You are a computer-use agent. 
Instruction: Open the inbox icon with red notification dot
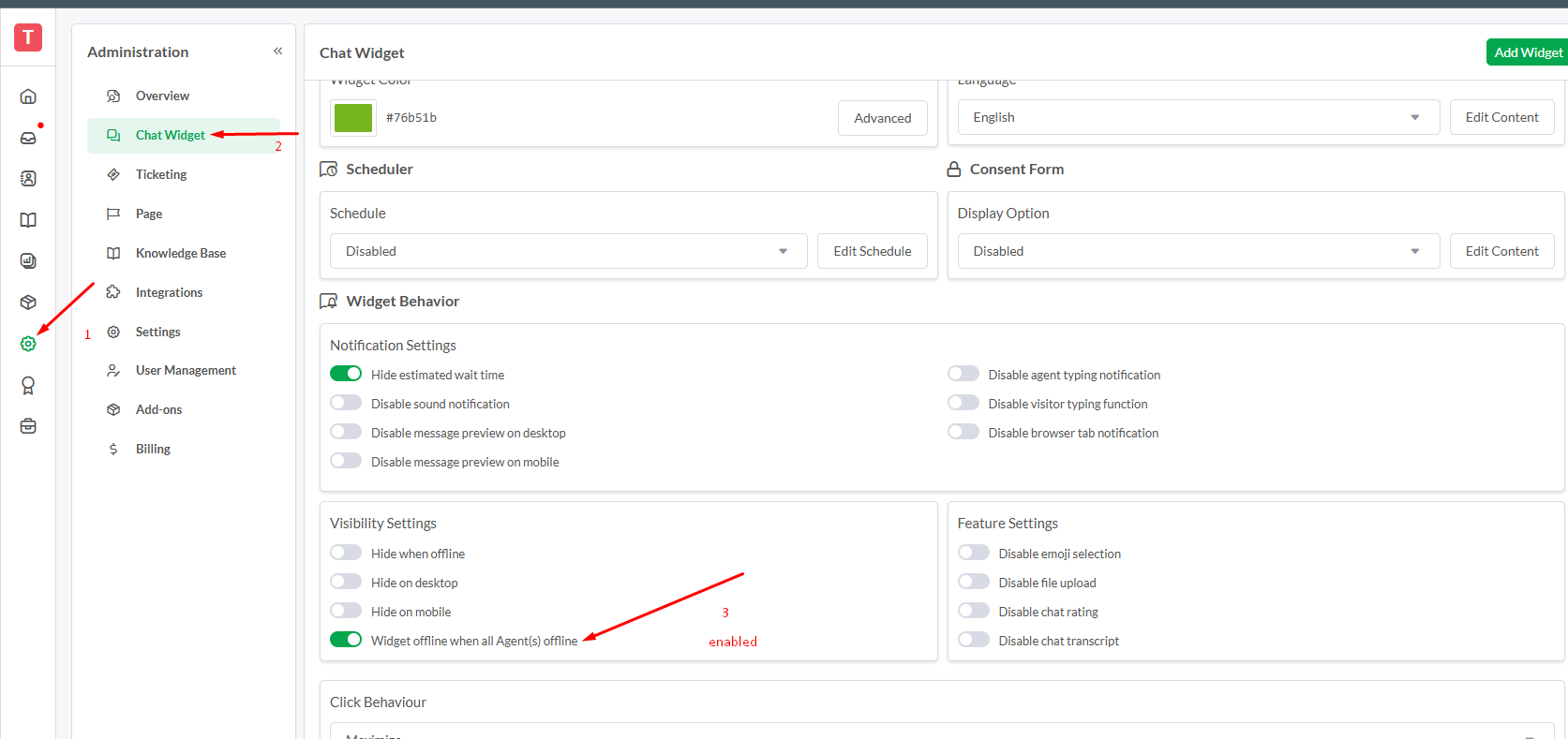pyautogui.click(x=28, y=138)
